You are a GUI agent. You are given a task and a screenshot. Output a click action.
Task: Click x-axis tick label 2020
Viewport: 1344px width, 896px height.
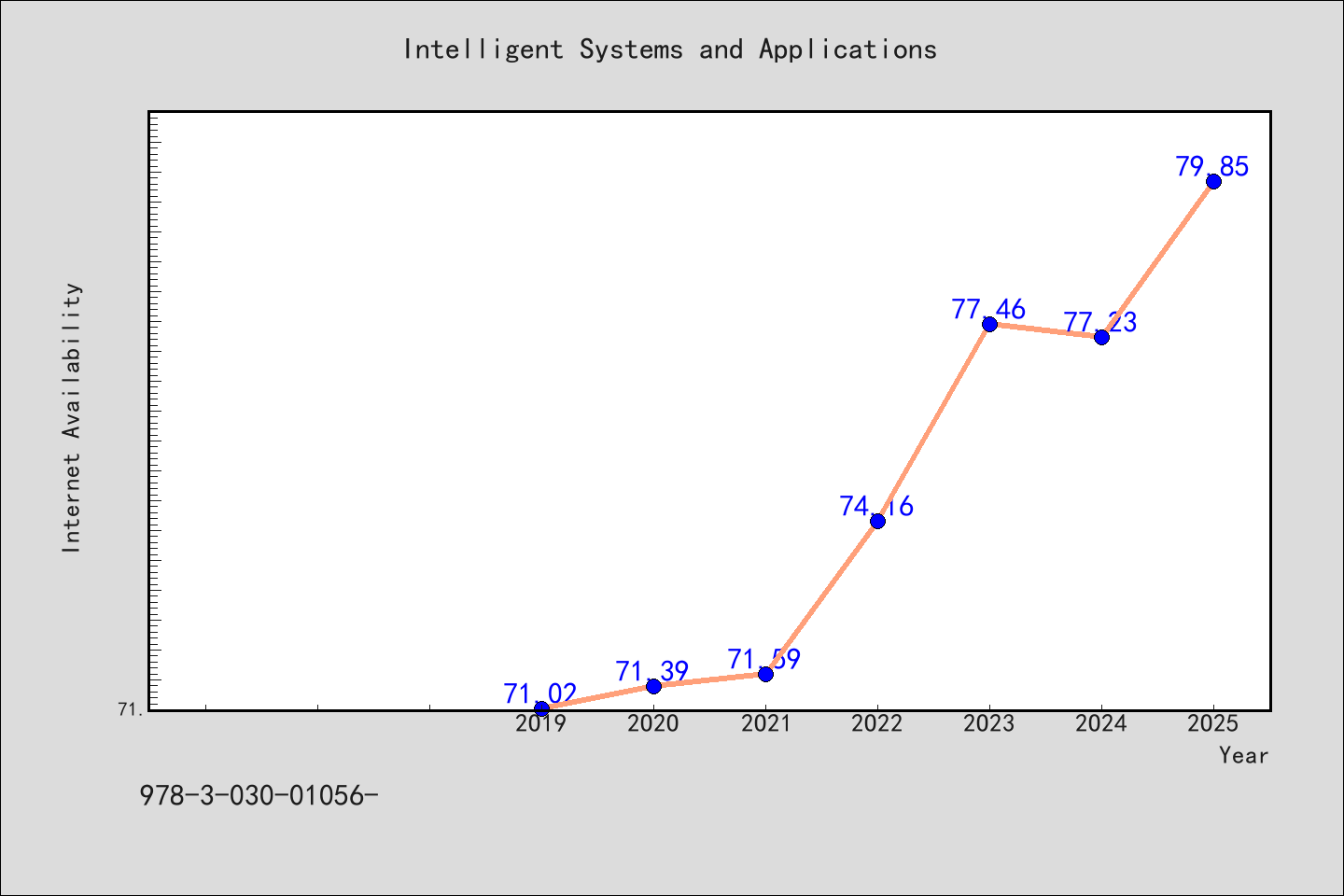tap(653, 723)
